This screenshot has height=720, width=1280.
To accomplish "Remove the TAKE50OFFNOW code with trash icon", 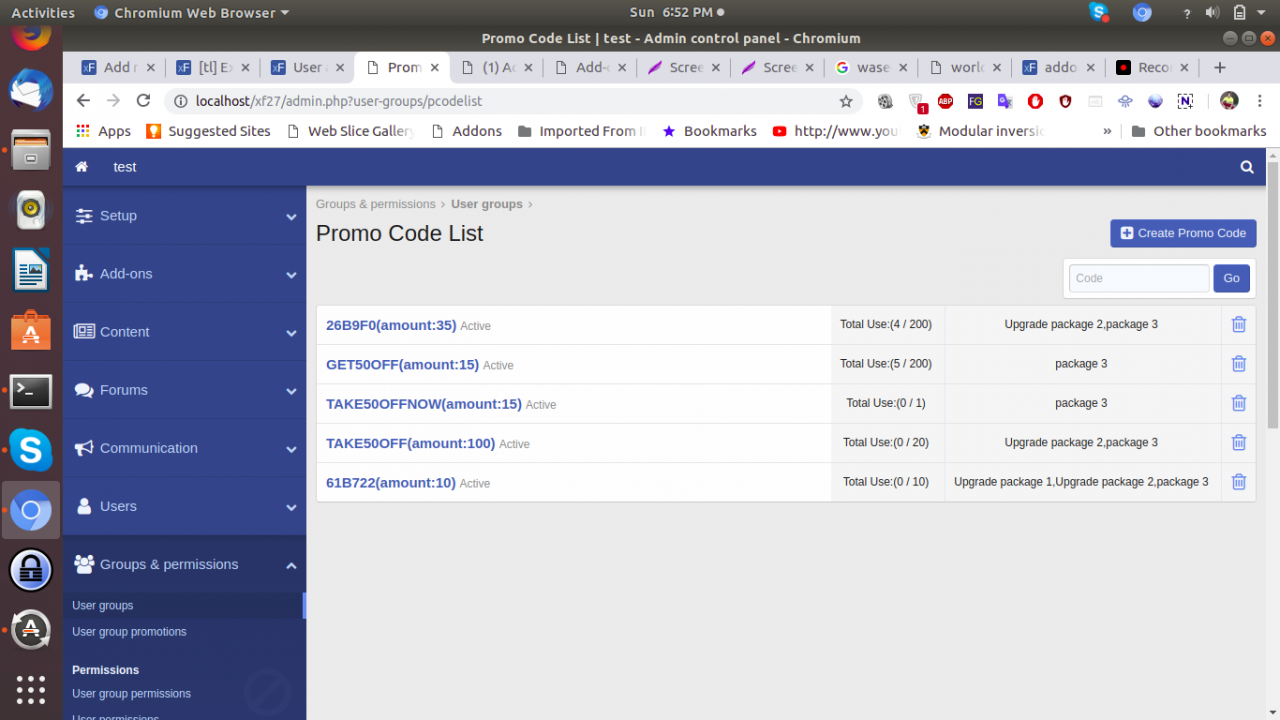I will pos(1238,403).
